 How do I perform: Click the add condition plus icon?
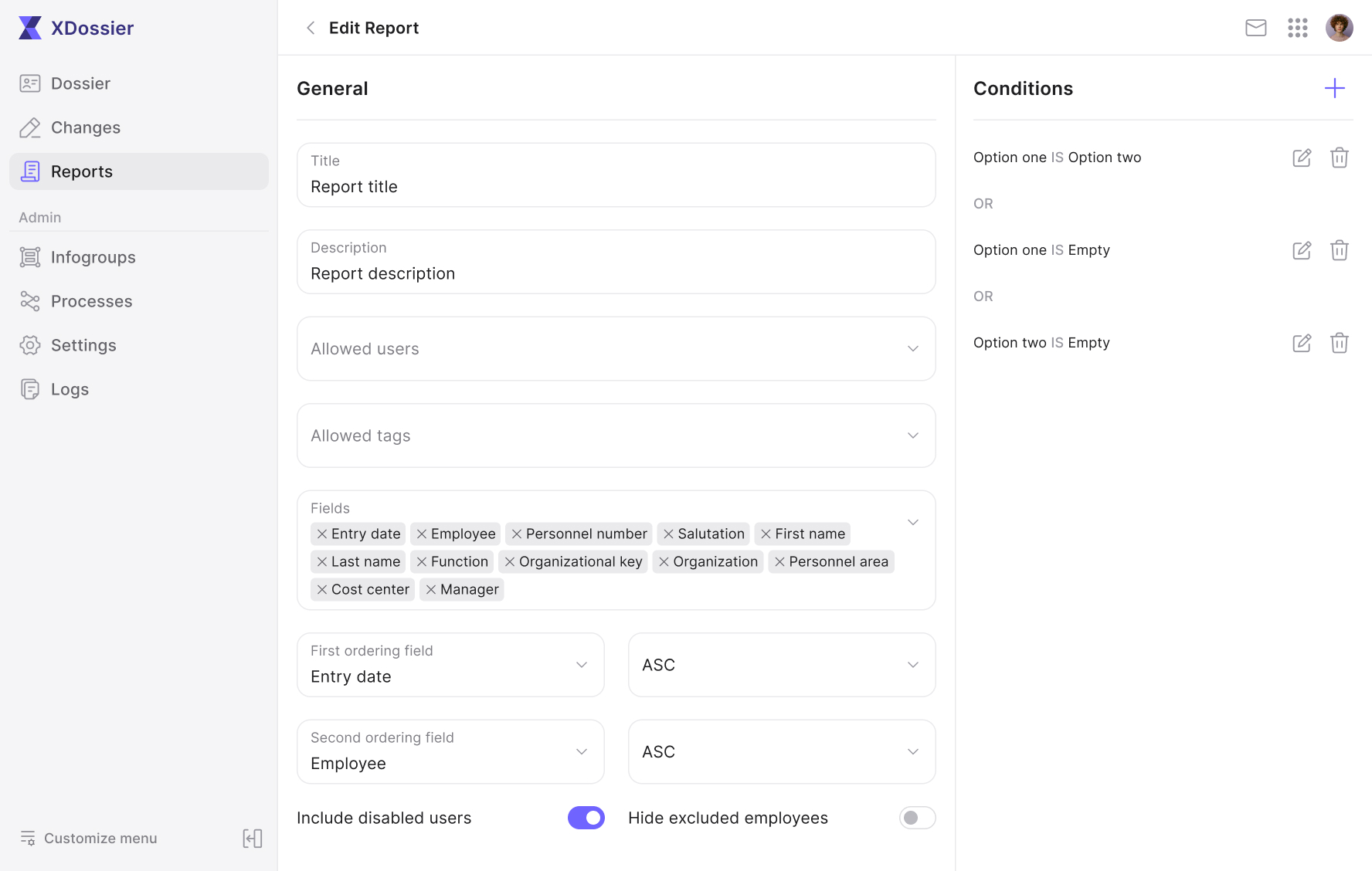coord(1334,88)
